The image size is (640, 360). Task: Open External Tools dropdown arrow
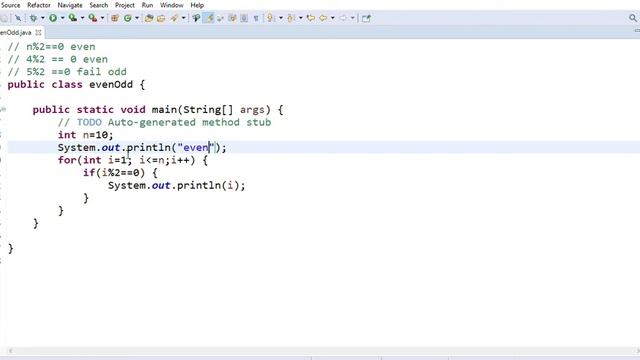(102, 18)
